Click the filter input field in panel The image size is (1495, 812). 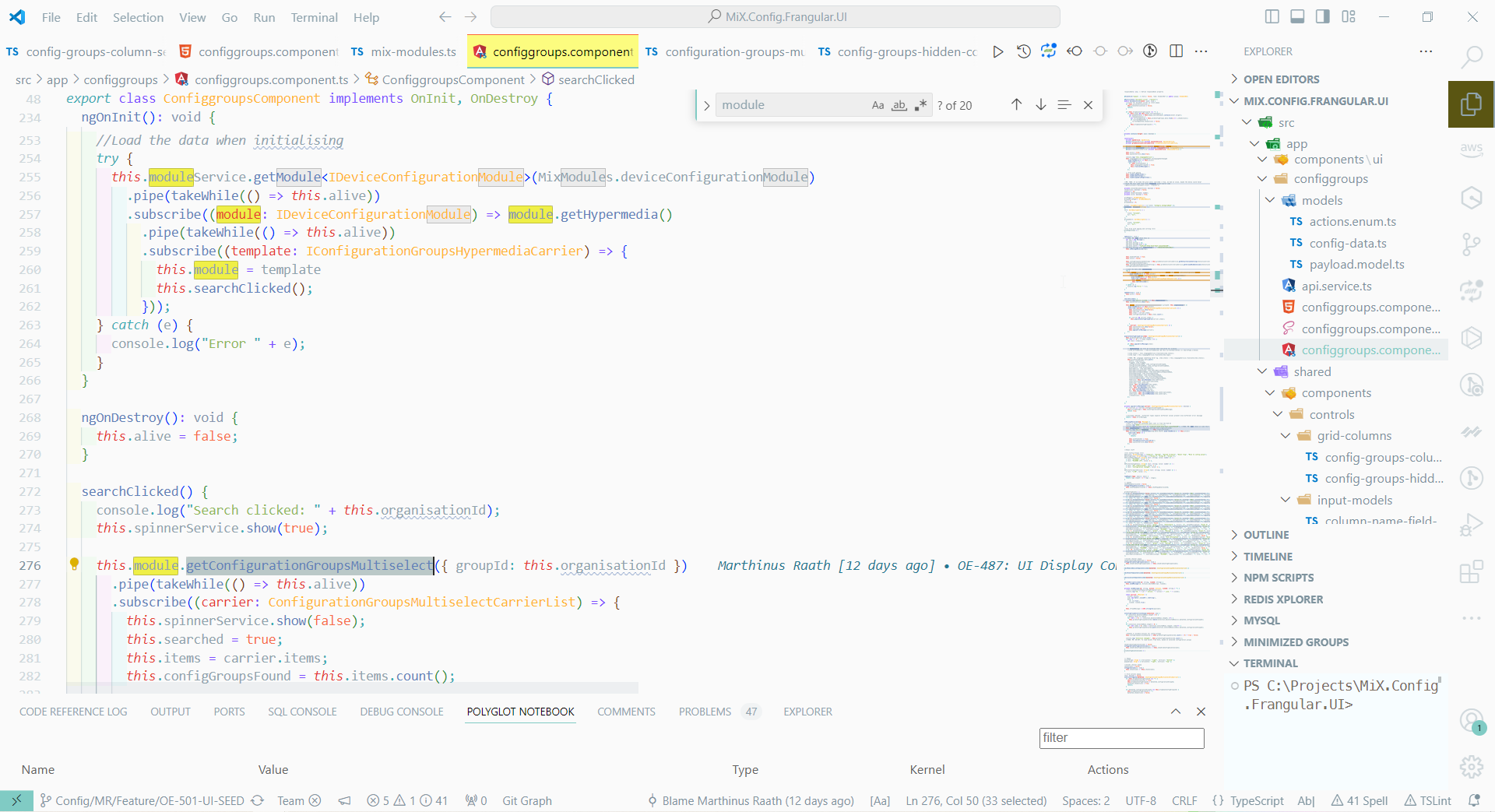(x=1121, y=738)
